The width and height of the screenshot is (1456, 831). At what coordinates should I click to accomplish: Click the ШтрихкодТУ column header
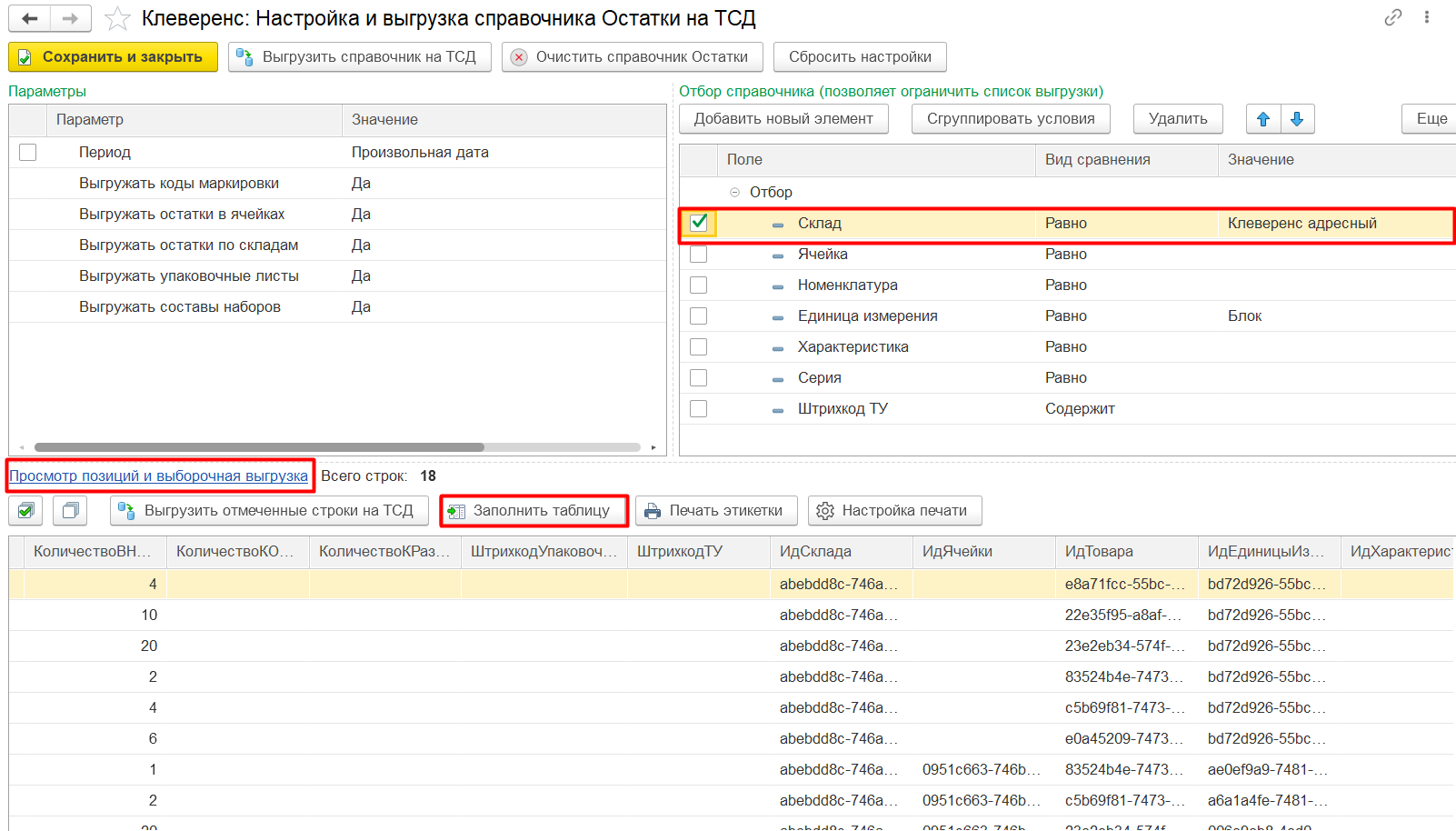[x=699, y=551]
